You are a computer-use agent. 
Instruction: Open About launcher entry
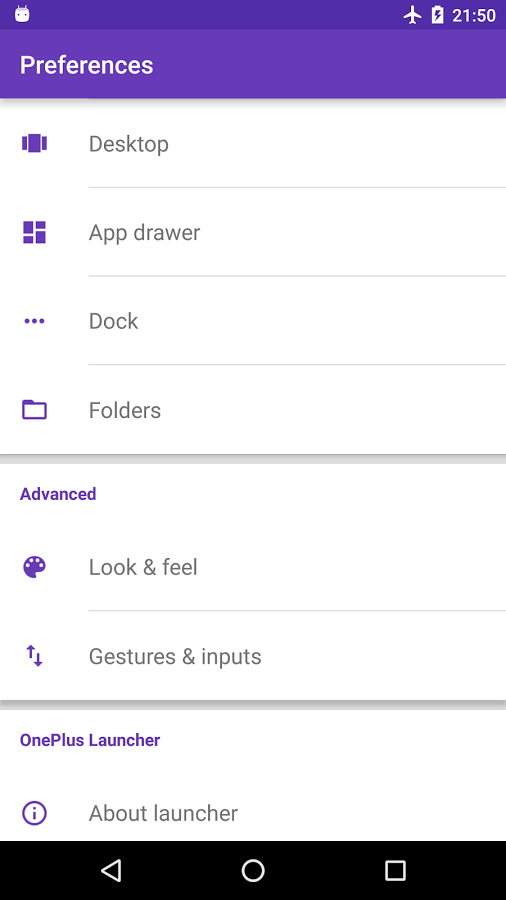(253, 813)
